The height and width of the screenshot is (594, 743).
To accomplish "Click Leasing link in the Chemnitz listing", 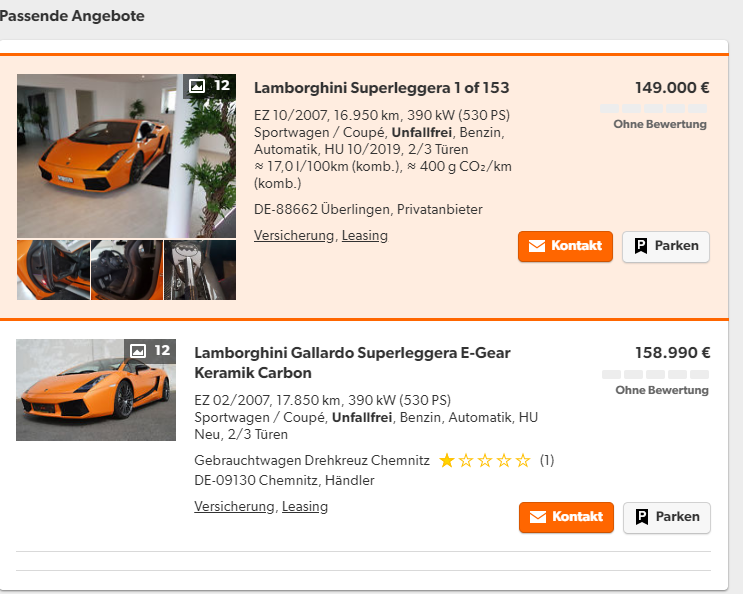I will (x=305, y=507).
